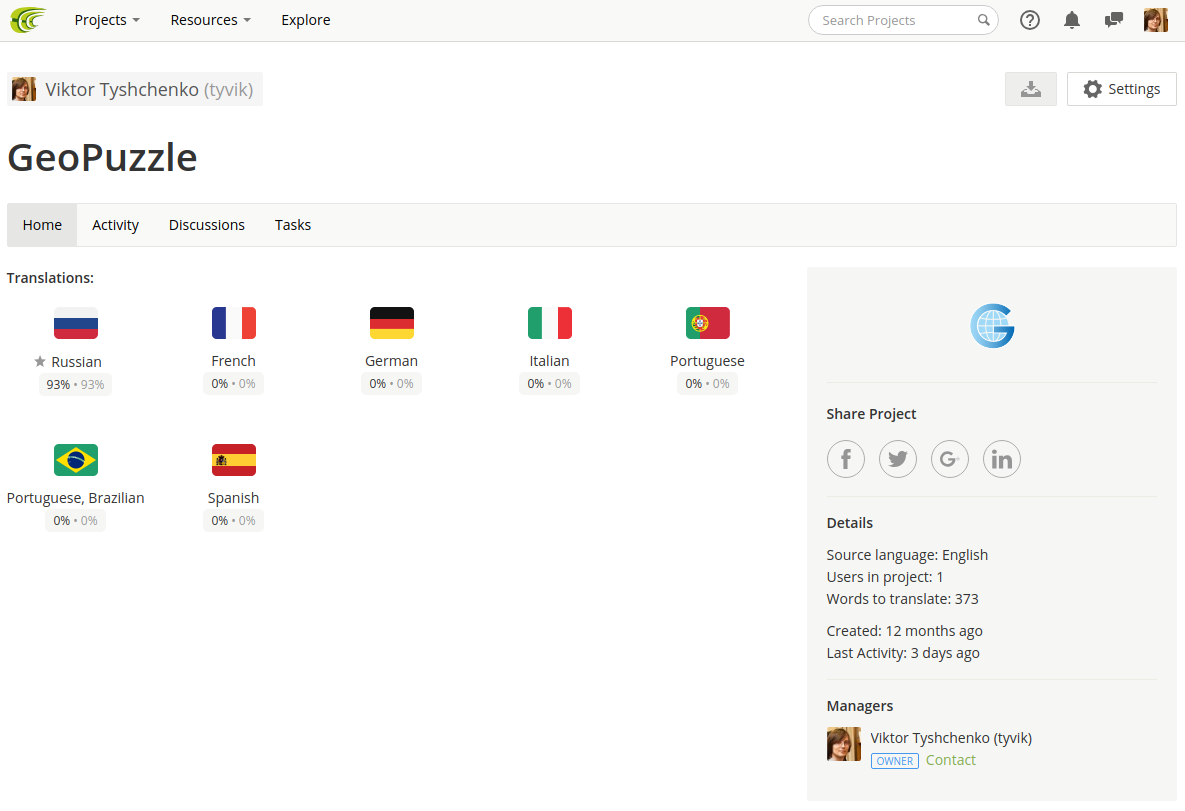The height and width of the screenshot is (811, 1185).
Task: Click the Russian flag icon
Action: pos(76,323)
